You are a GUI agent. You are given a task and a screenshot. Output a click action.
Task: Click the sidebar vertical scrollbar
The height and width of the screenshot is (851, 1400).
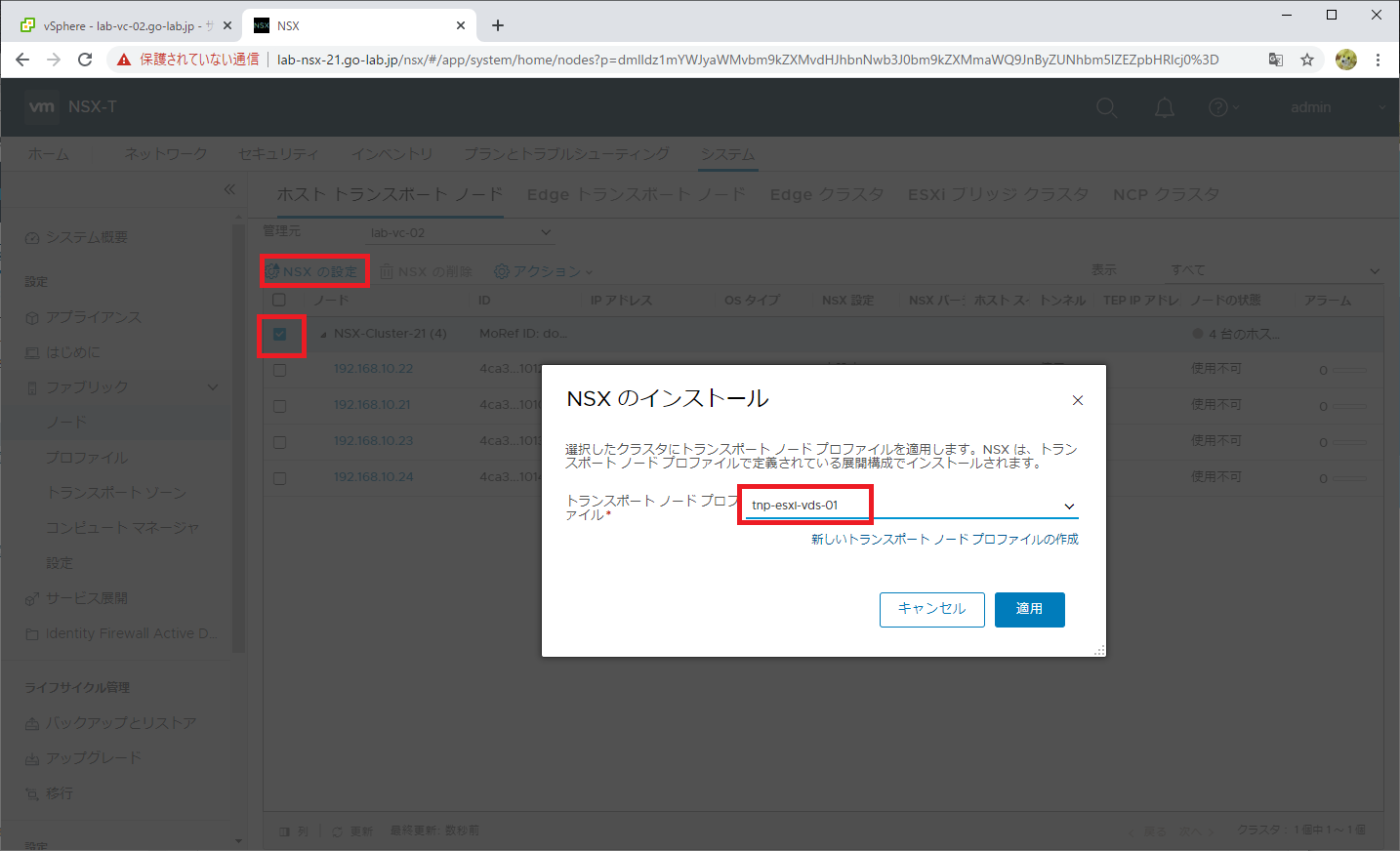click(x=238, y=439)
